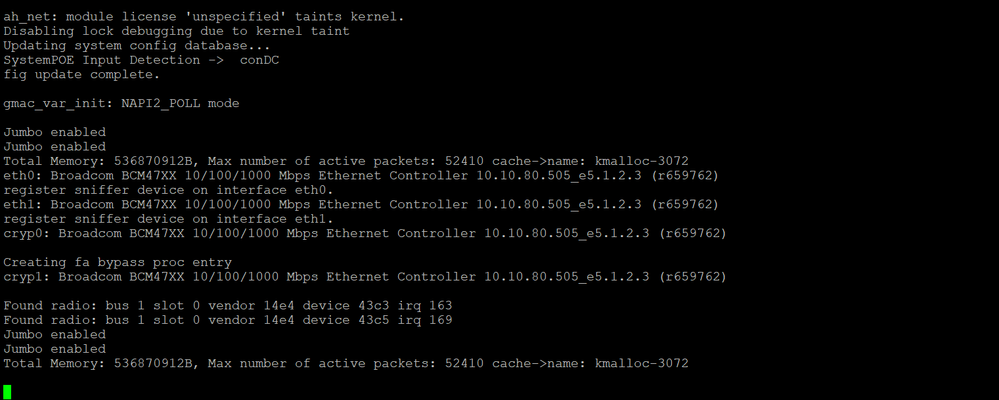Image resolution: width=999 pixels, height=400 pixels.
Task: Click 'Updating system config database...' line
Action: coord(137,45)
